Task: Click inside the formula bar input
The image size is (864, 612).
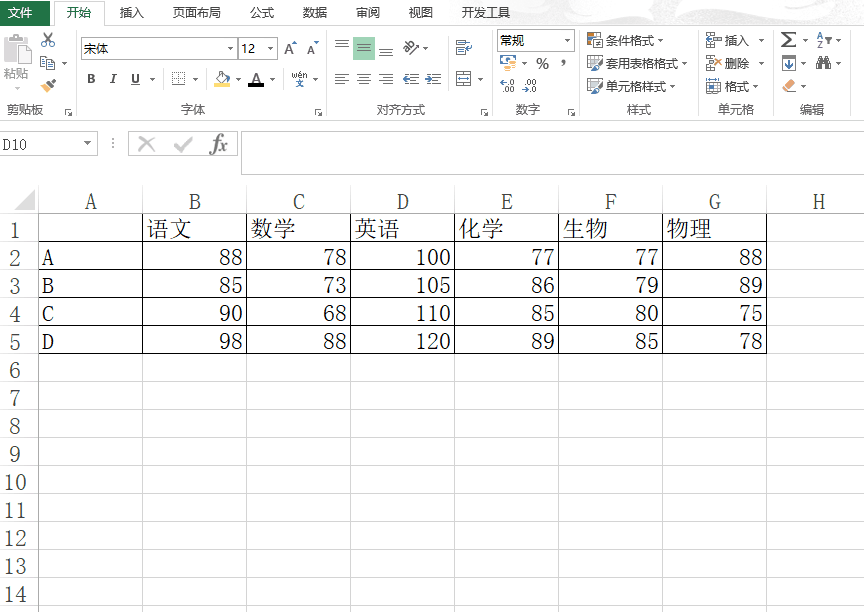Action: click(x=552, y=153)
